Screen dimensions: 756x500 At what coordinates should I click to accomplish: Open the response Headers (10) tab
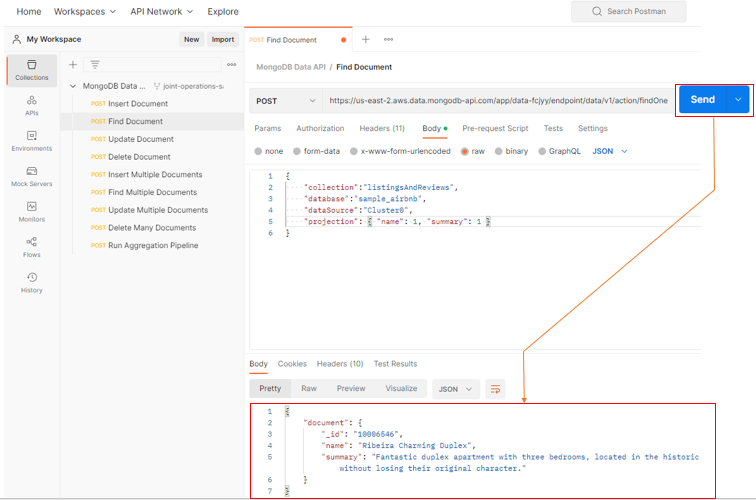(x=340, y=364)
